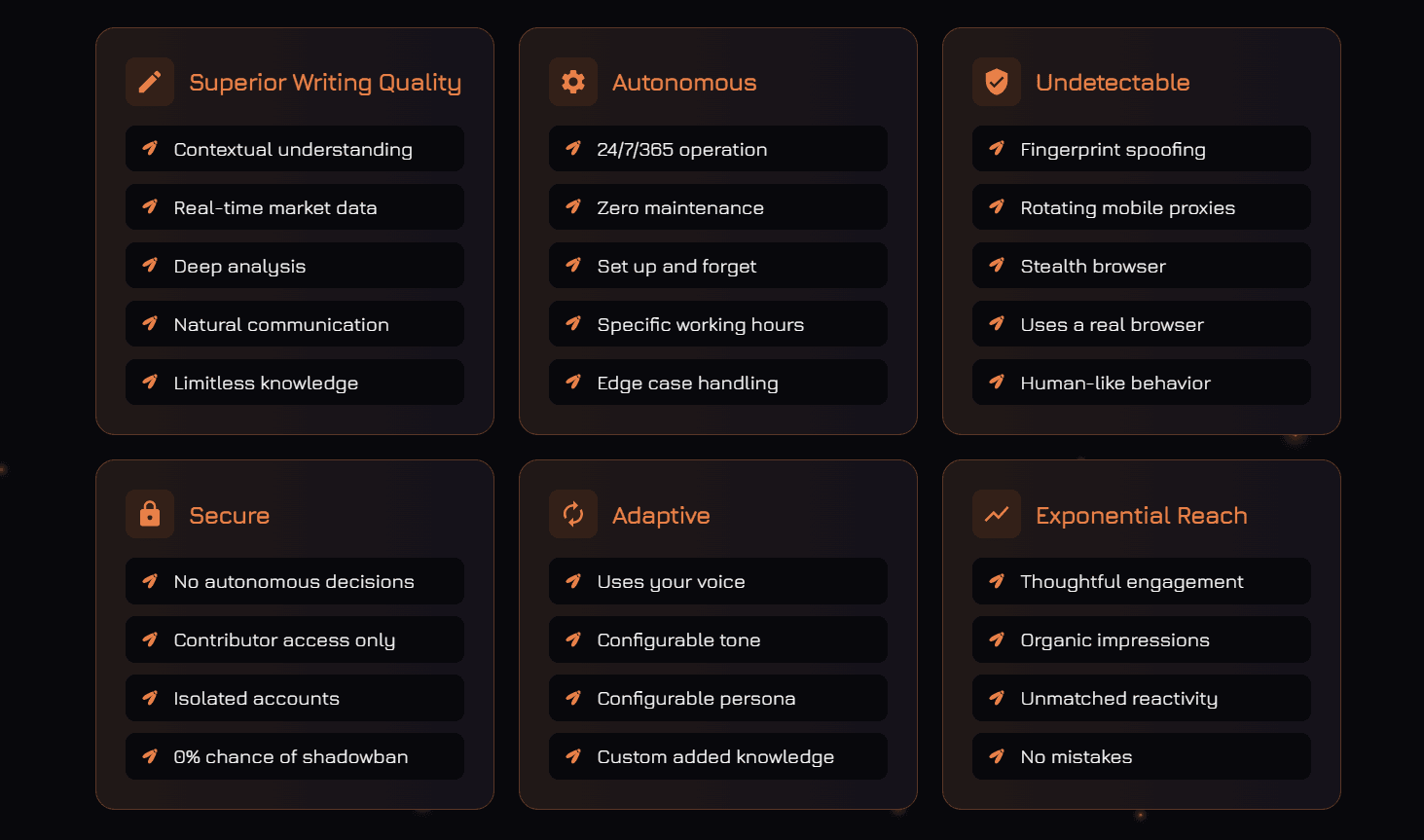Screen dimensions: 1424x840
Task: Click the rocket icon next to Uses your voice
Action: click(x=572, y=581)
